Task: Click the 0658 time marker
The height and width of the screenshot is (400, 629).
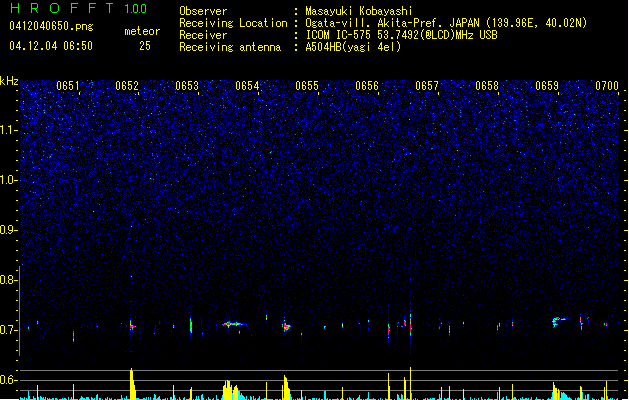Action: tap(487, 86)
